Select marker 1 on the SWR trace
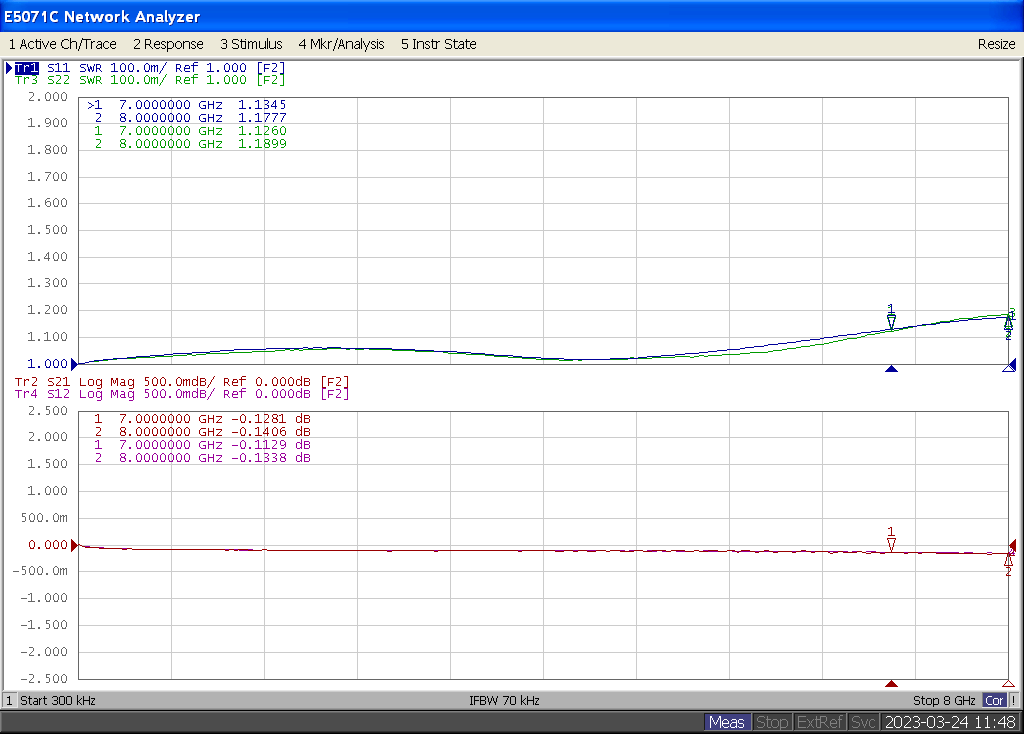The height and width of the screenshot is (734, 1024). 891,320
